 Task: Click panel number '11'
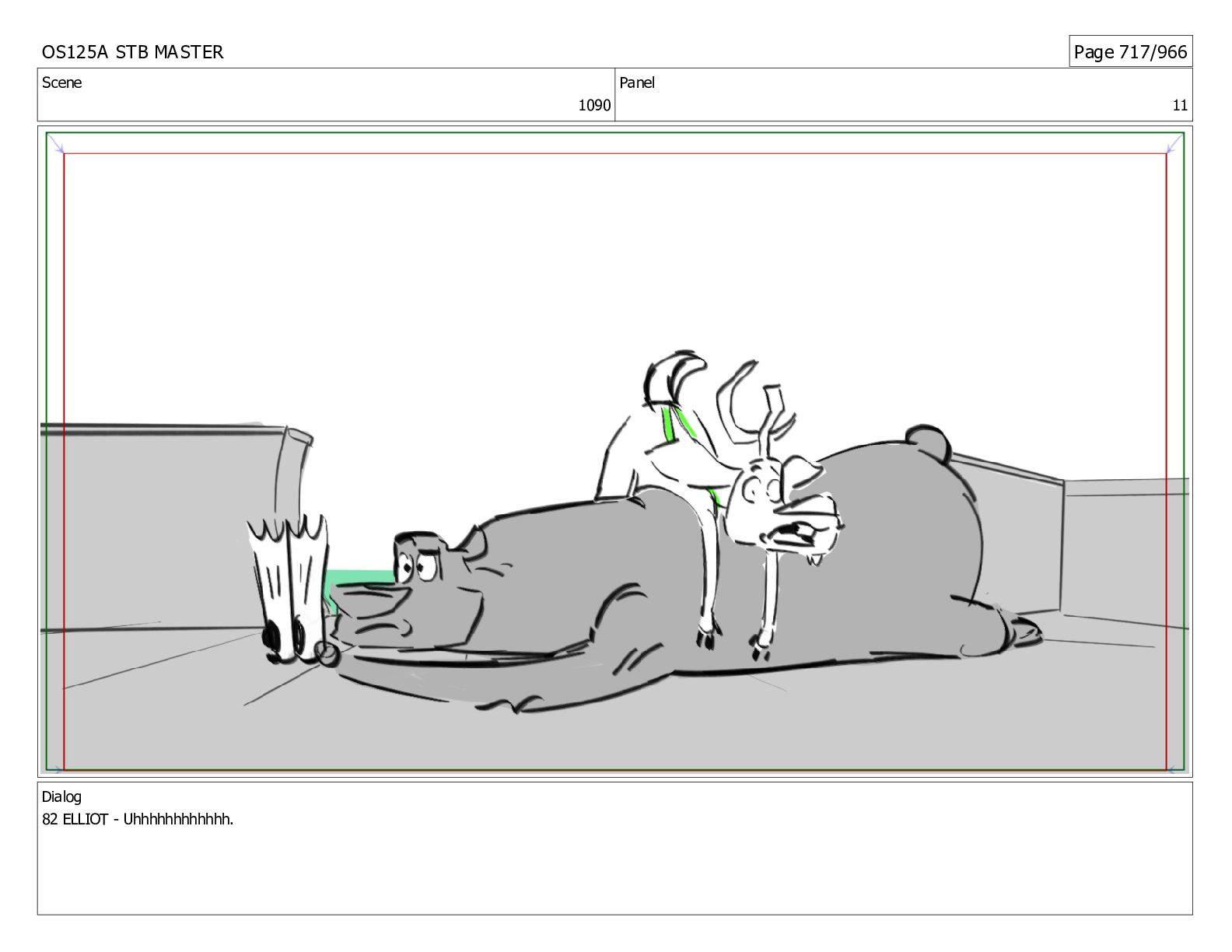[1180, 106]
